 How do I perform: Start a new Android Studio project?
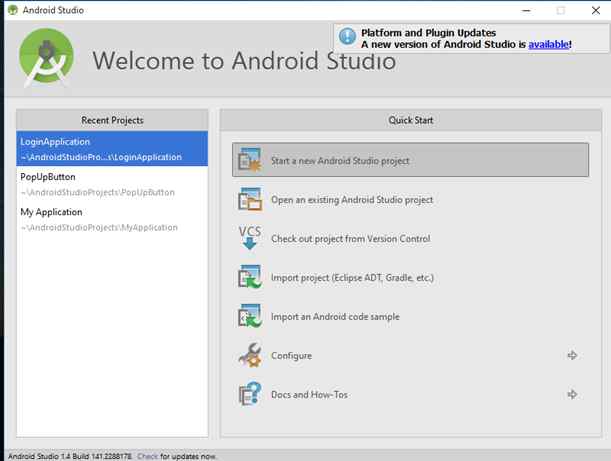point(410,160)
